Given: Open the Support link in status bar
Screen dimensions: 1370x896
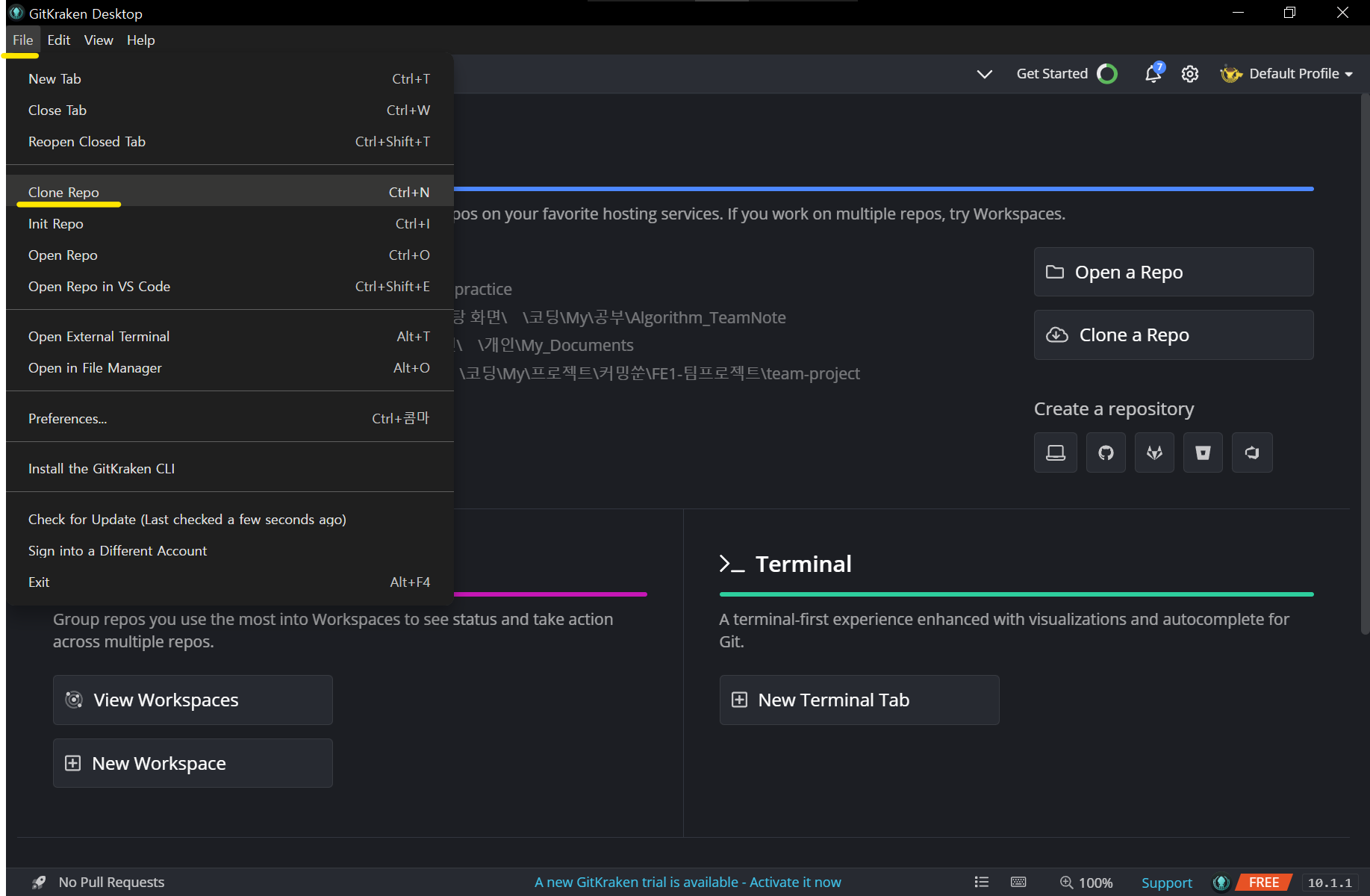Looking at the screenshot, I should pos(1166,883).
